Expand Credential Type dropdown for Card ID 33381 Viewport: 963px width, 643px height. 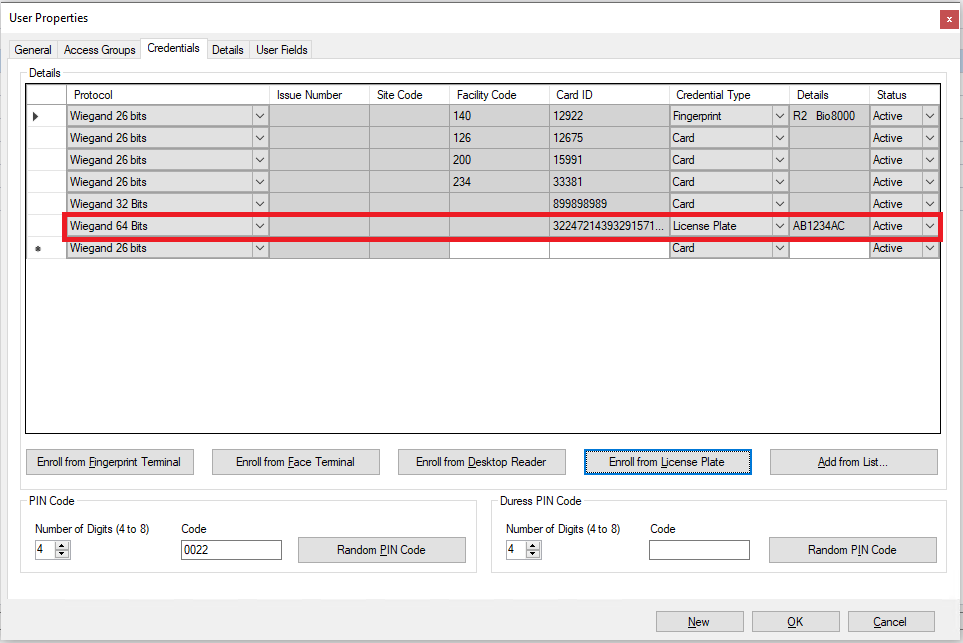pyautogui.click(x=780, y=182)
